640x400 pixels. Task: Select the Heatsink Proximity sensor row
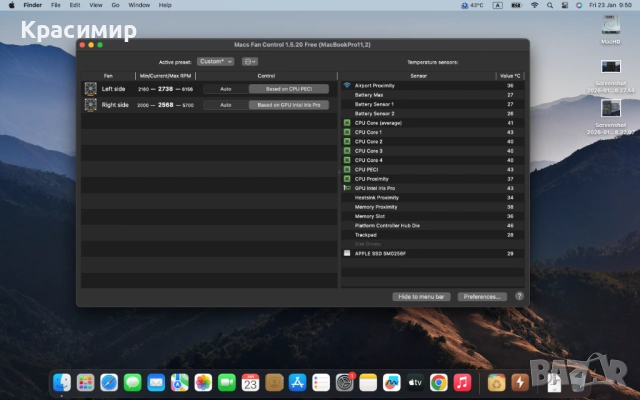click(433, 198)
